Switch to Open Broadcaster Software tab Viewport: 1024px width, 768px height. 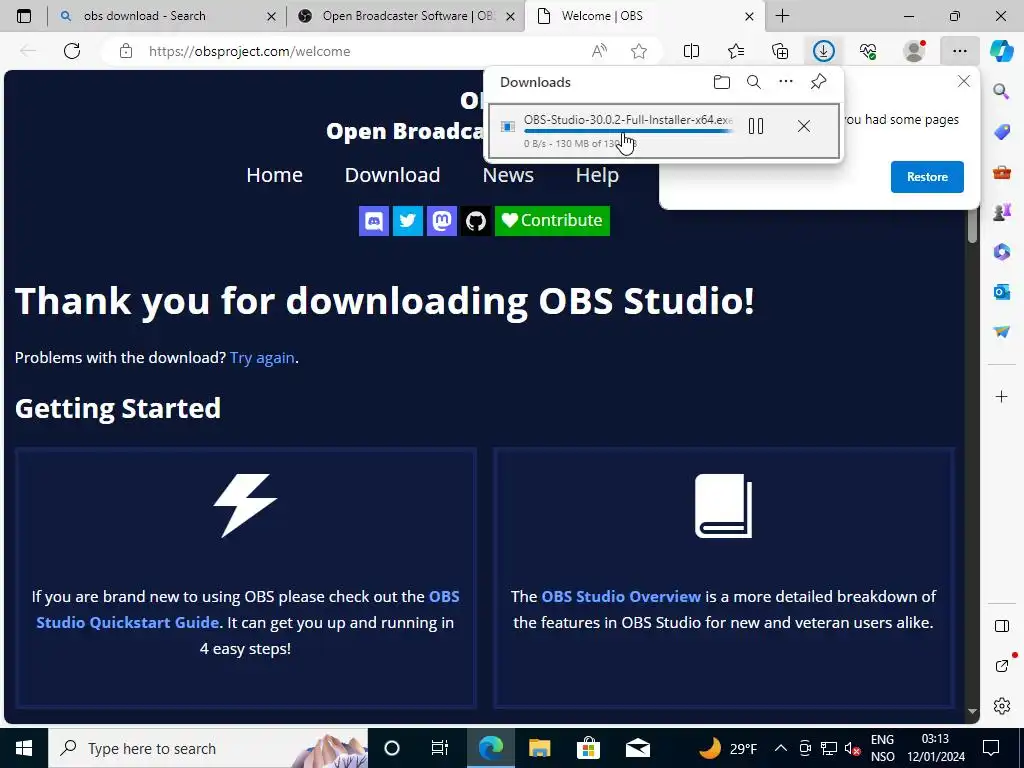[x=405, y=16]
